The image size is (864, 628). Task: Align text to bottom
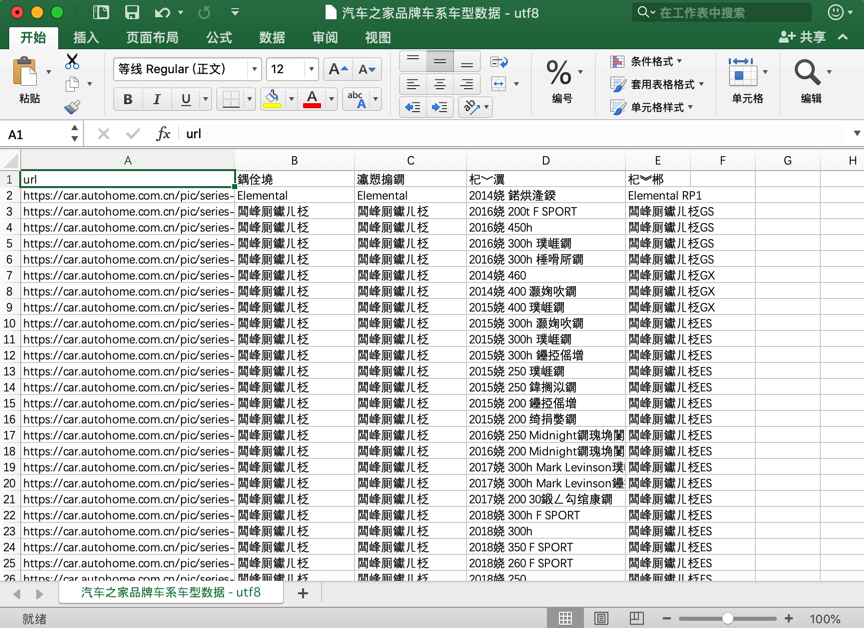[x=467, y=61]
